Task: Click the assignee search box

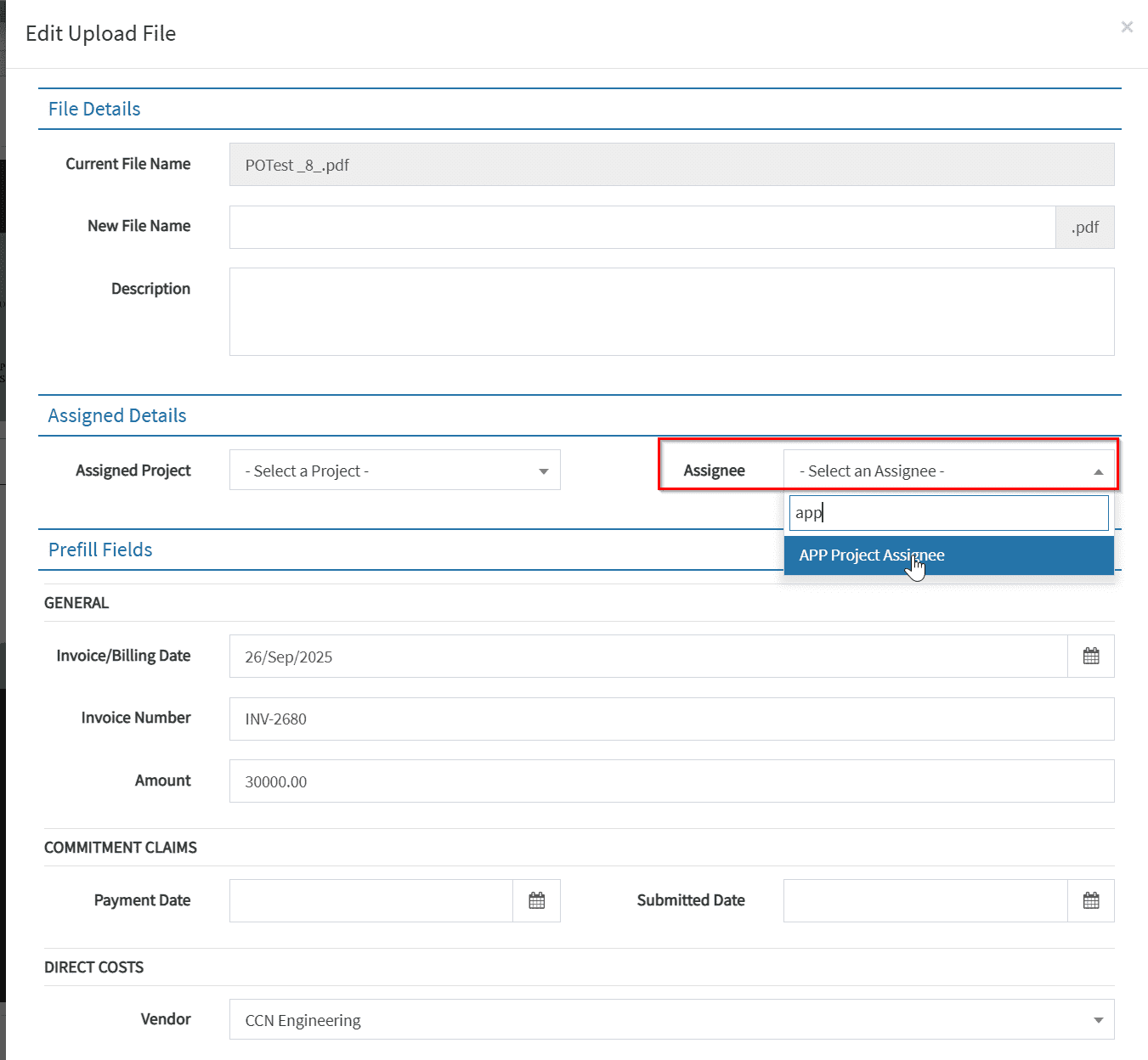Action: (x=948, y=513)
